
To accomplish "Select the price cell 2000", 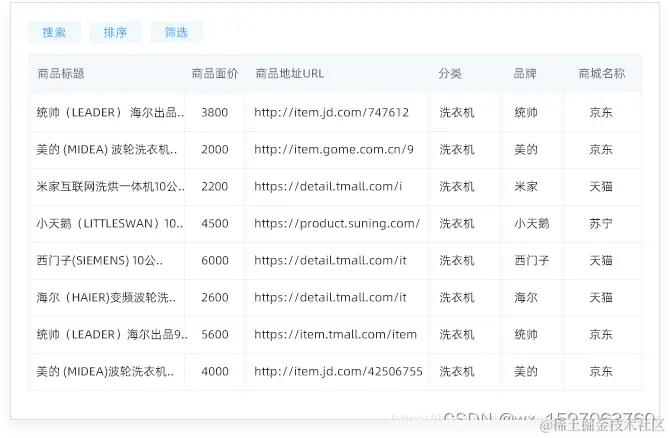I will (215, 150).
